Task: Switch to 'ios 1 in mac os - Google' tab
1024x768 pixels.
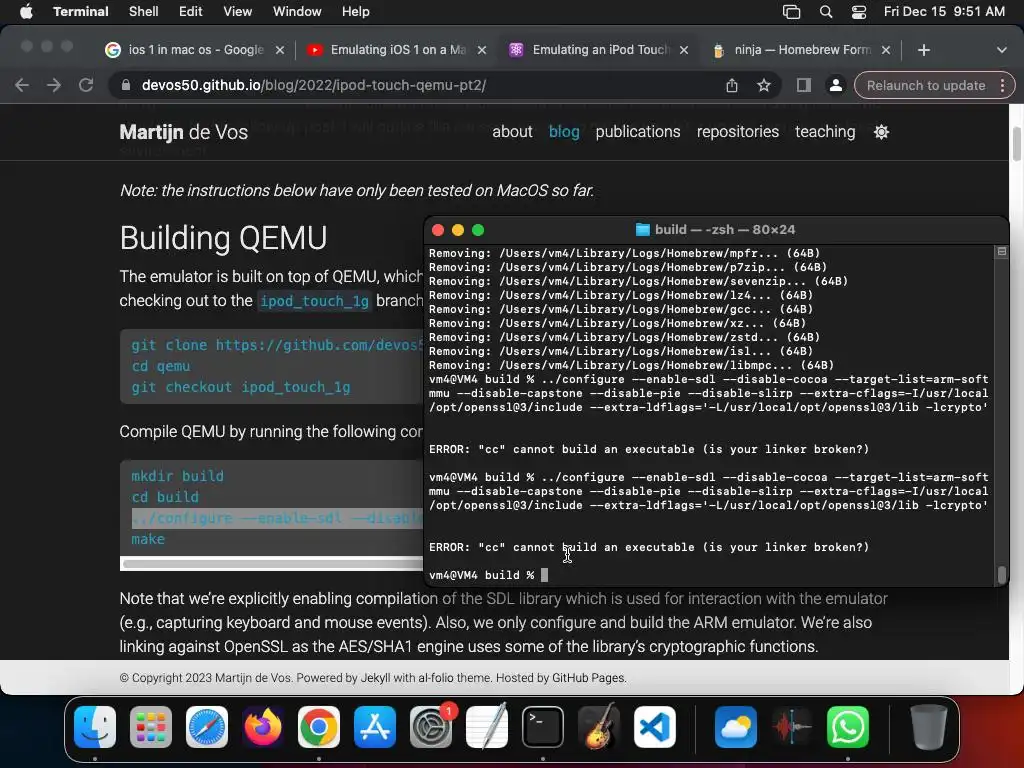Action: click(194, 50)
